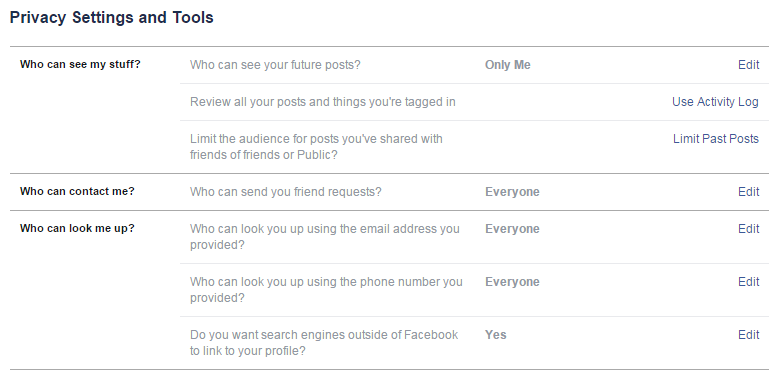This screenshot has height=380, width=782.
Task: Click the 'Privacy Settings and Tools' title
Action: (x=112, y=17)
